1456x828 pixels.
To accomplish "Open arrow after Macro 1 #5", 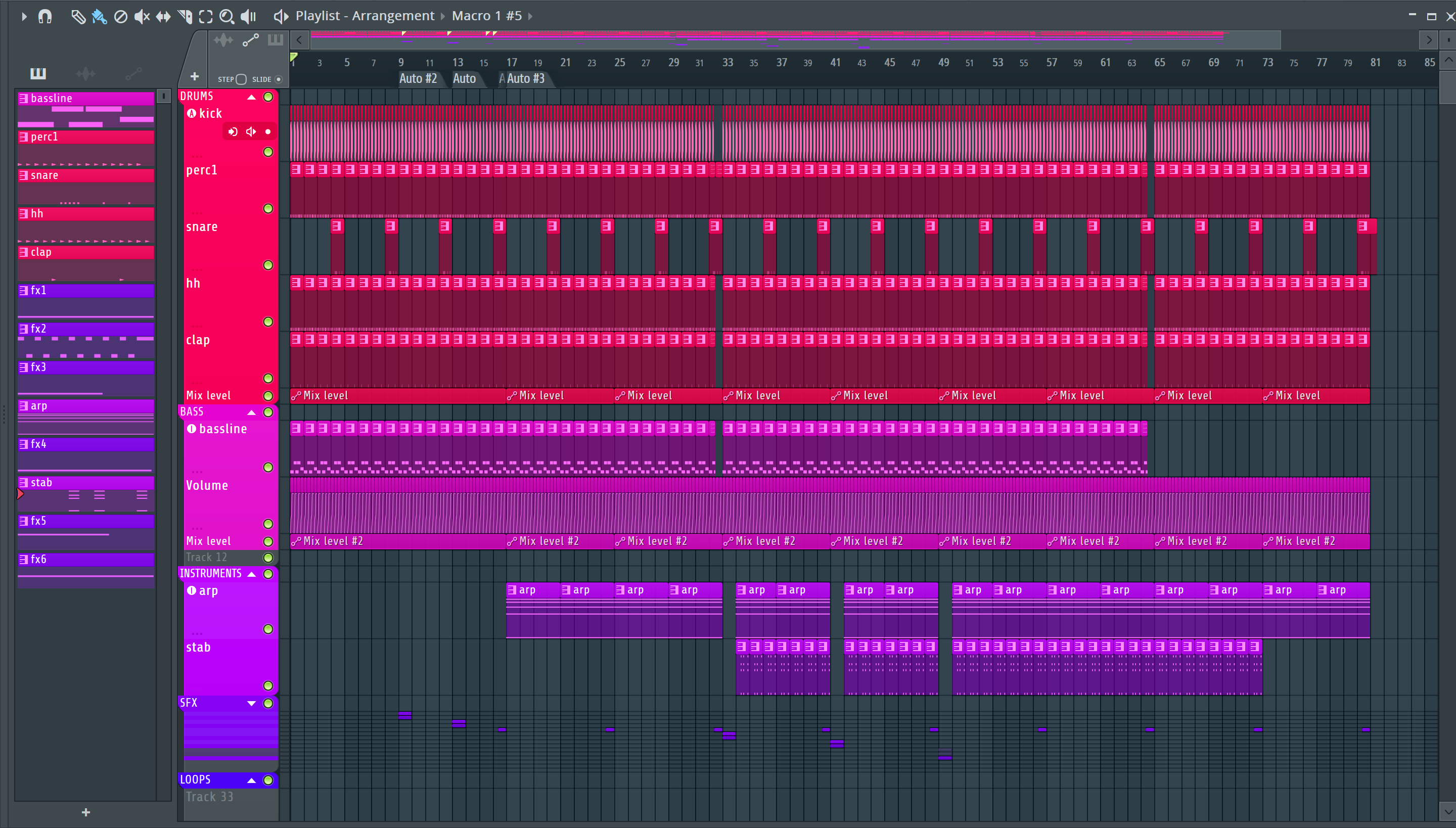I will coord(530,17).
